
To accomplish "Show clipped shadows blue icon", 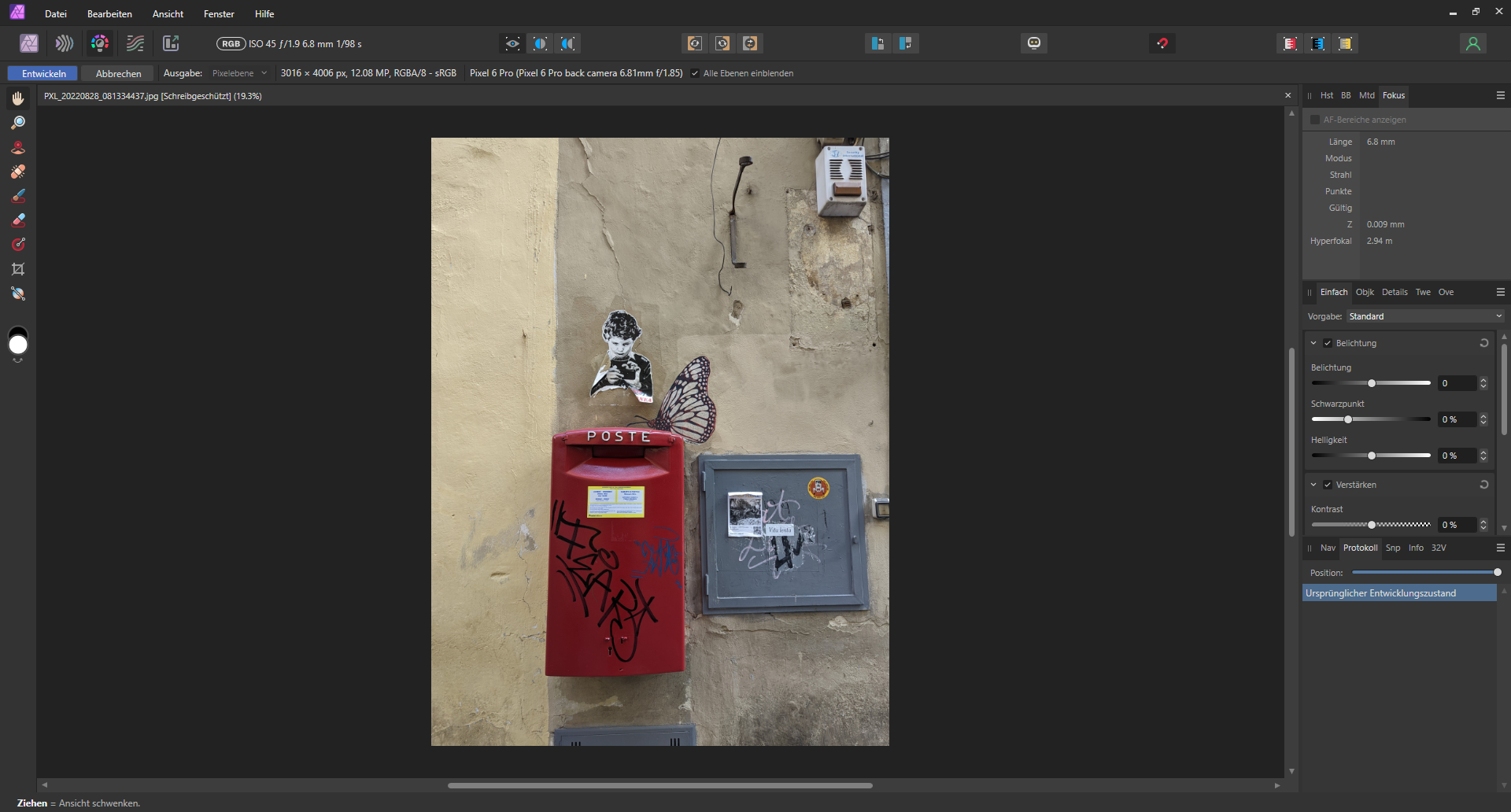I will pos(1317,43).
